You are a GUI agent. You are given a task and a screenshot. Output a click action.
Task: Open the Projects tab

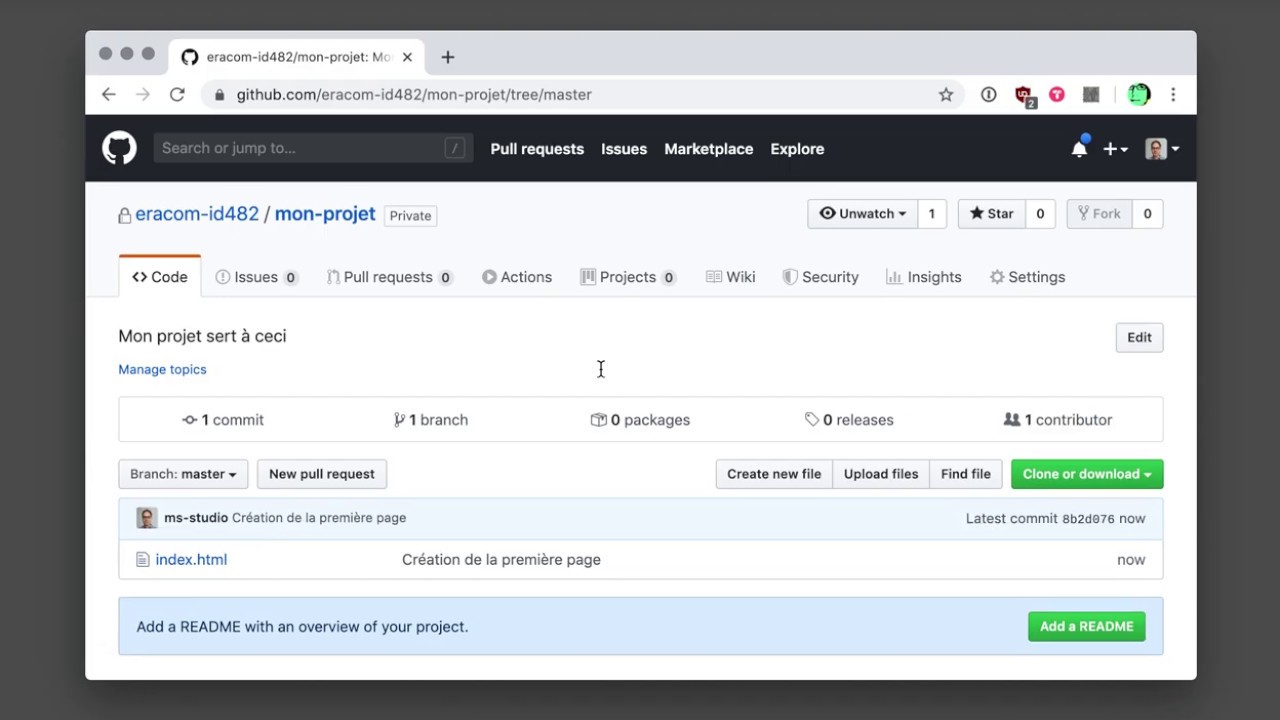[628, 277]
